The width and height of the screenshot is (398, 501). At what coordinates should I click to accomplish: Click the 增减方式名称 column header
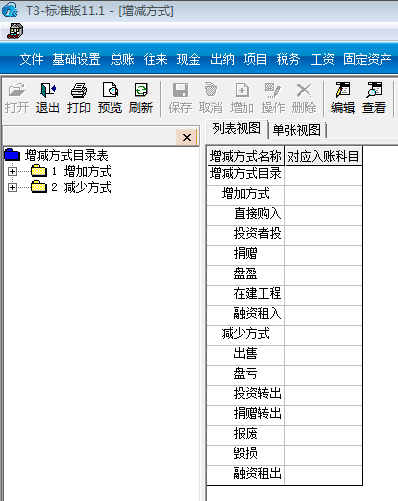[246, 156]
